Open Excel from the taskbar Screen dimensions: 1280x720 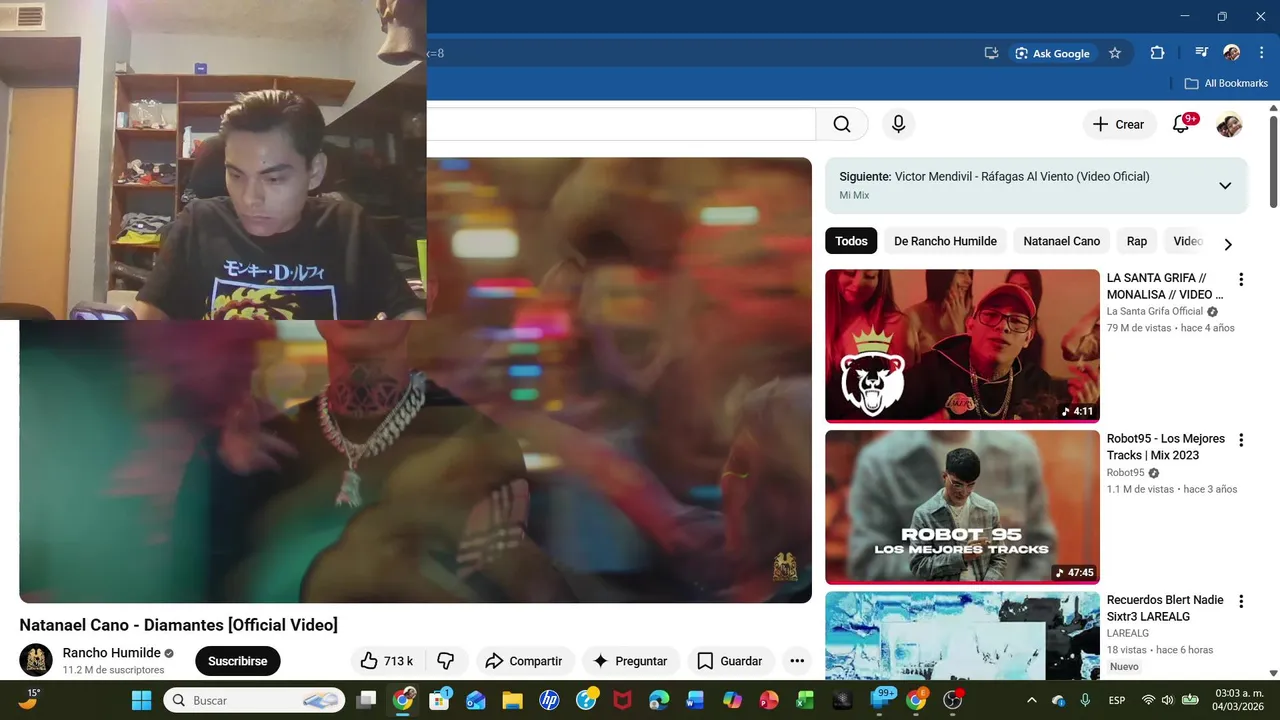805,700
